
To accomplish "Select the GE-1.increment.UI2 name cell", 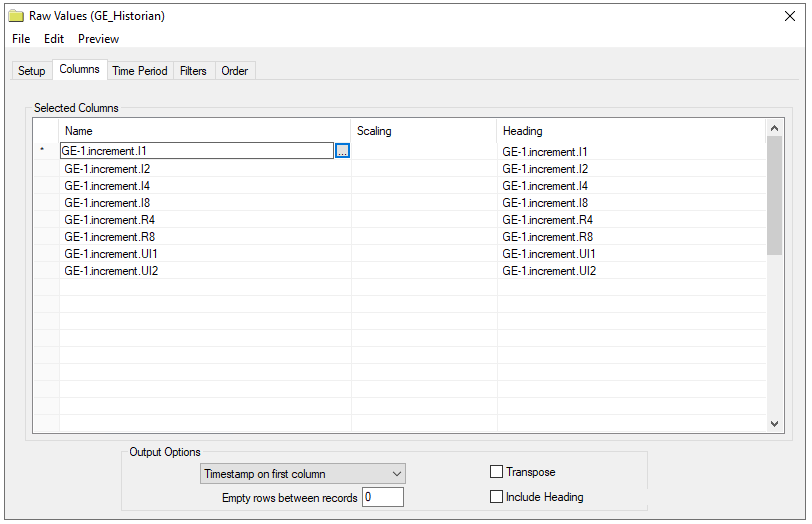I will pyautogui.click(x=205, y=271).
